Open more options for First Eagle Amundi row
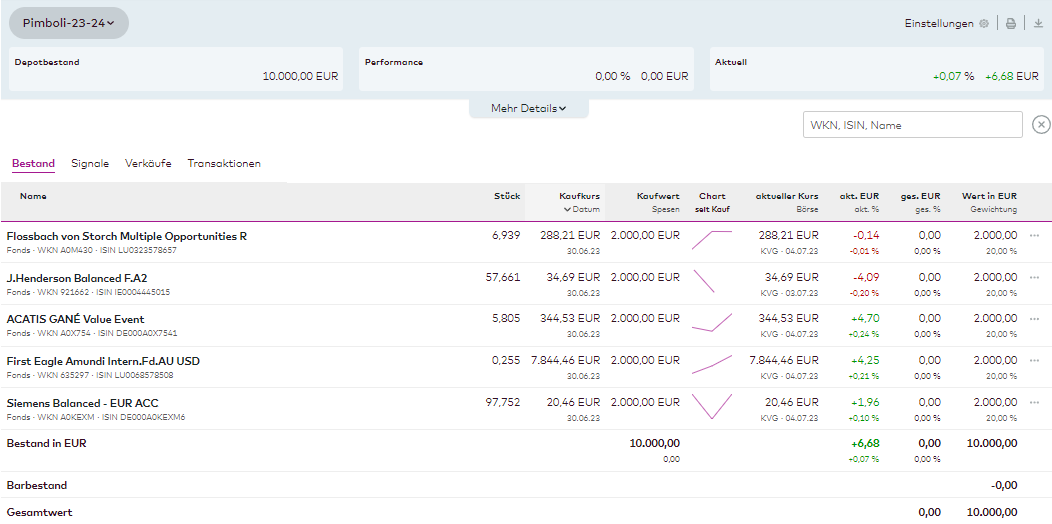 point(1033,360)
